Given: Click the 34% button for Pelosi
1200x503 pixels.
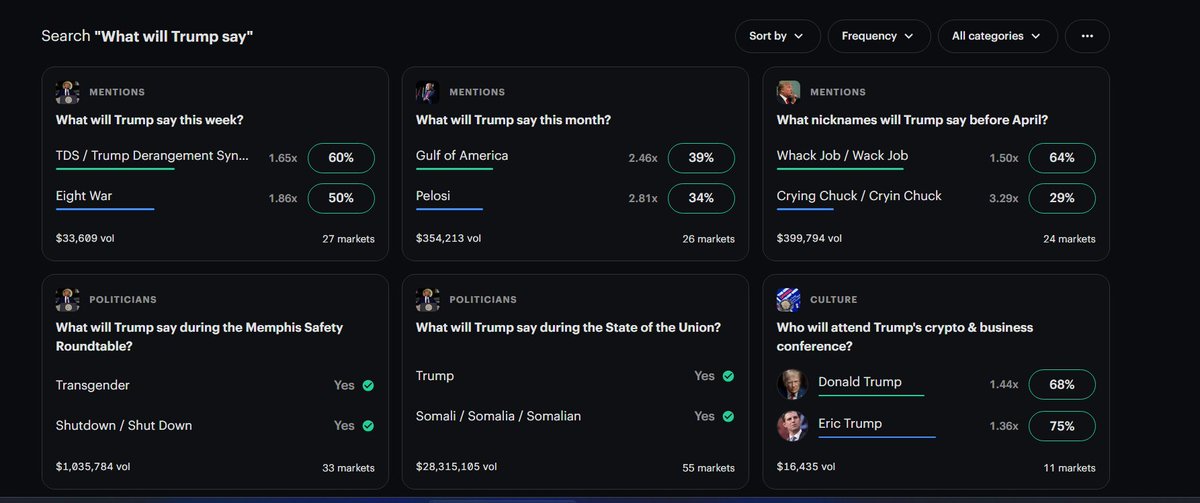Looking at the screenshot, I should coord(701,198).
